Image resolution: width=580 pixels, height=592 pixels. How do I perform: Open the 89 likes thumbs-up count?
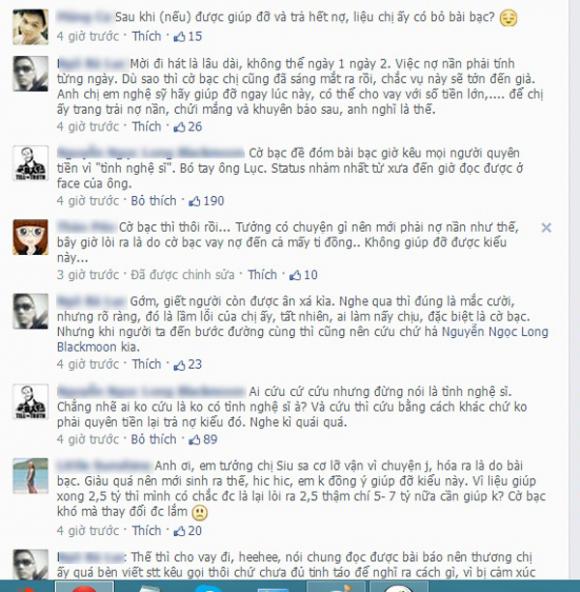(203, 439)
